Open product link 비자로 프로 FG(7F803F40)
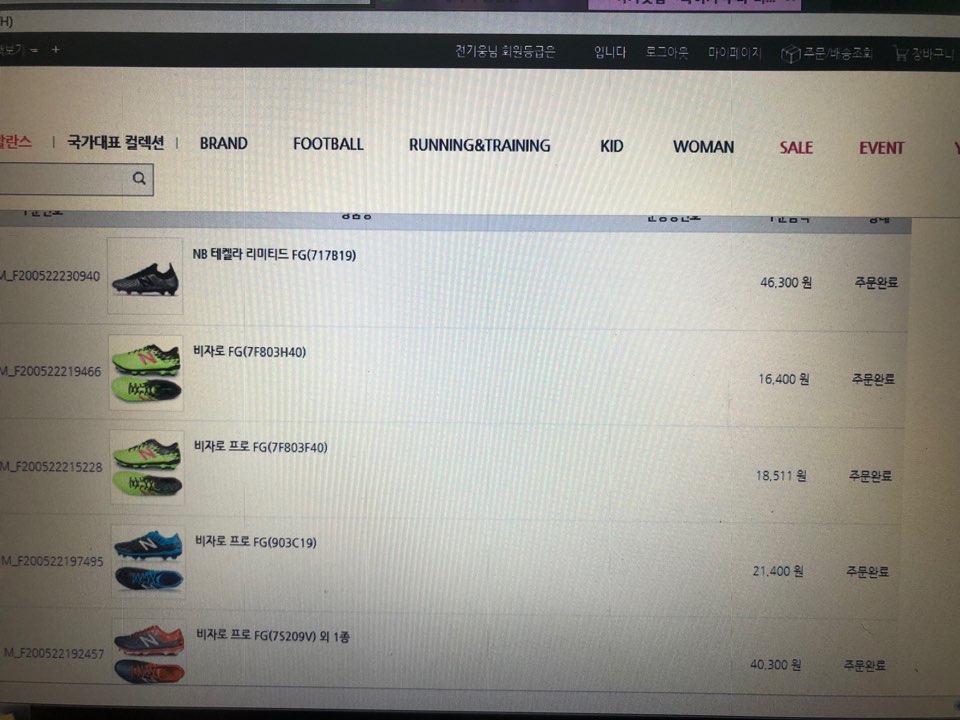960x720 pixels. coord(261,447)
